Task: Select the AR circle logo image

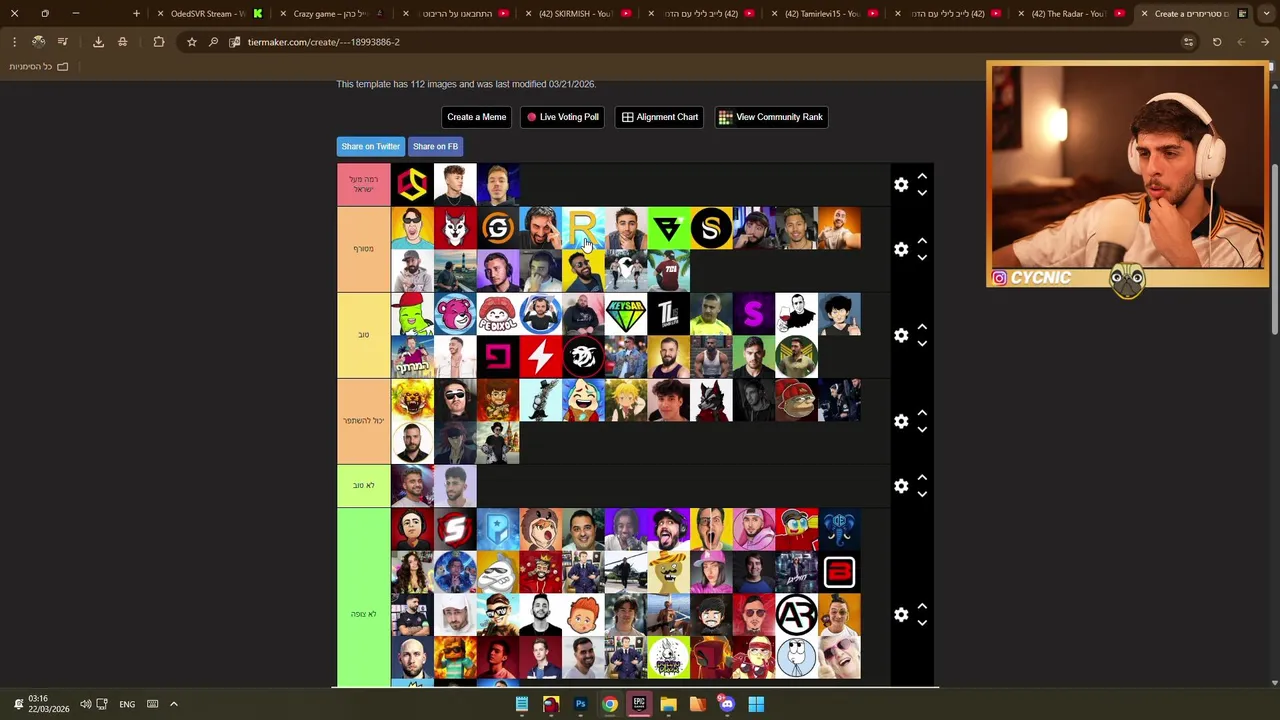Action: click(797, 615)
